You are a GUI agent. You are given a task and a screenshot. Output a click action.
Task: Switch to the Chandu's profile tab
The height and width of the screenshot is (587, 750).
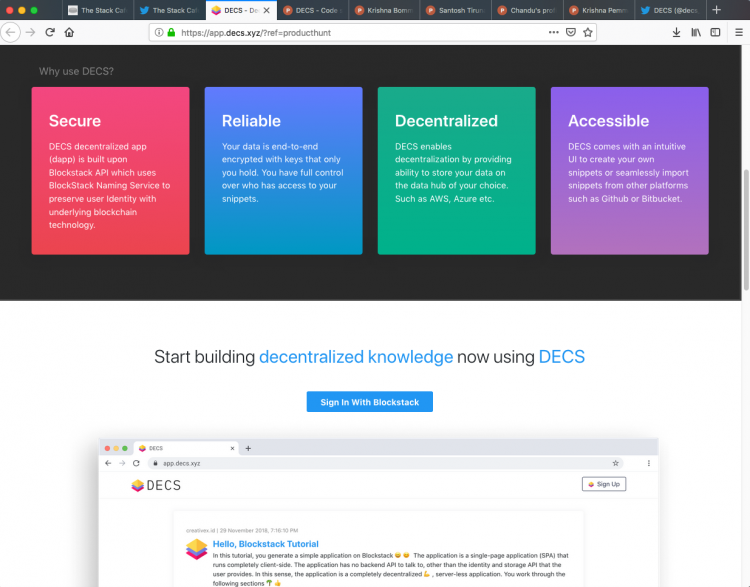tap(528, 10)
